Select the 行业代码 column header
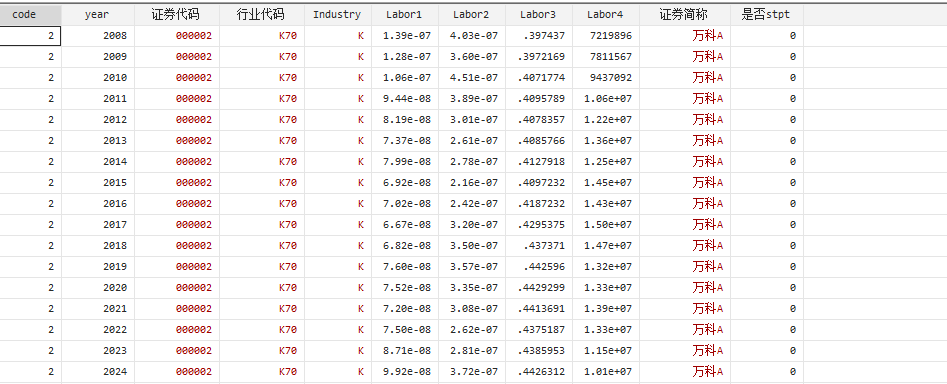 click(262, 14)
